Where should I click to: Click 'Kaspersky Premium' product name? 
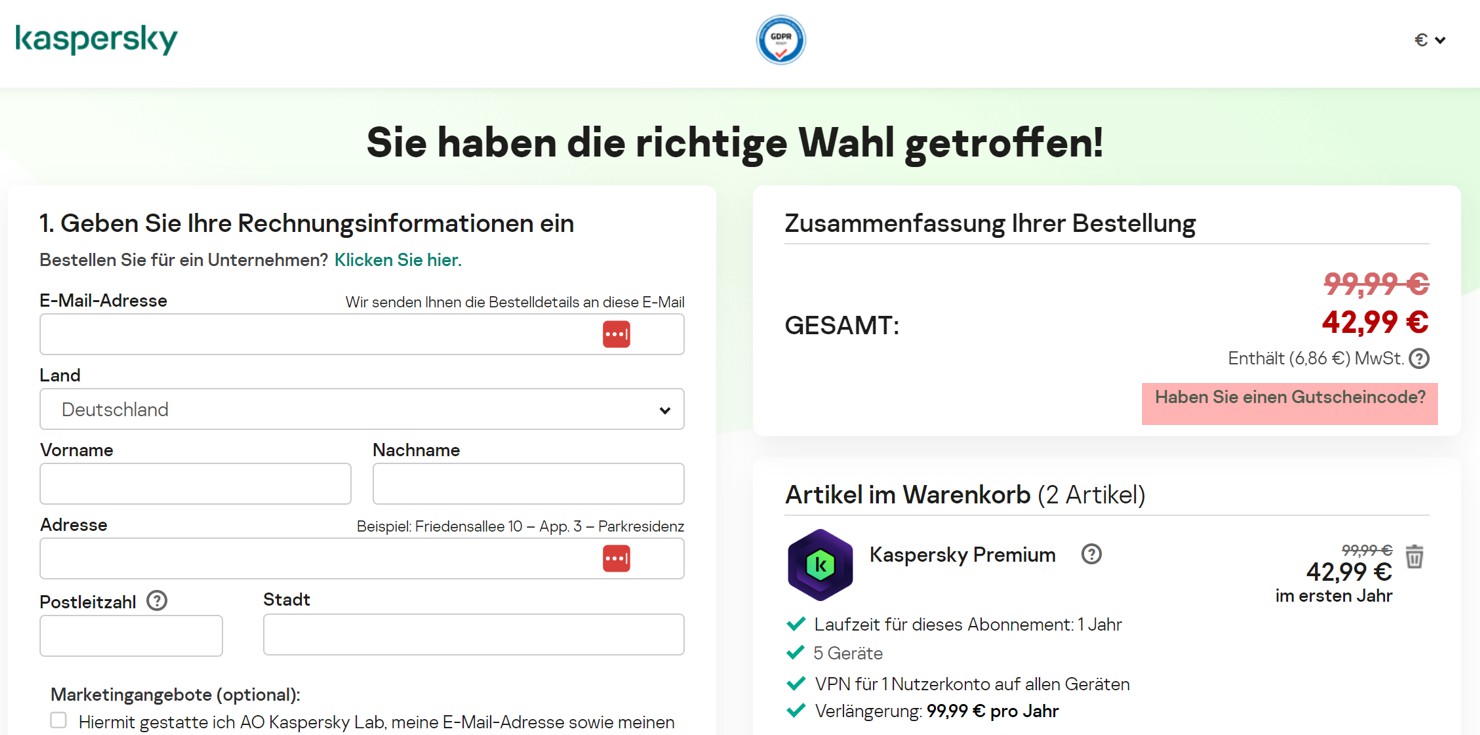coord(962,554)
